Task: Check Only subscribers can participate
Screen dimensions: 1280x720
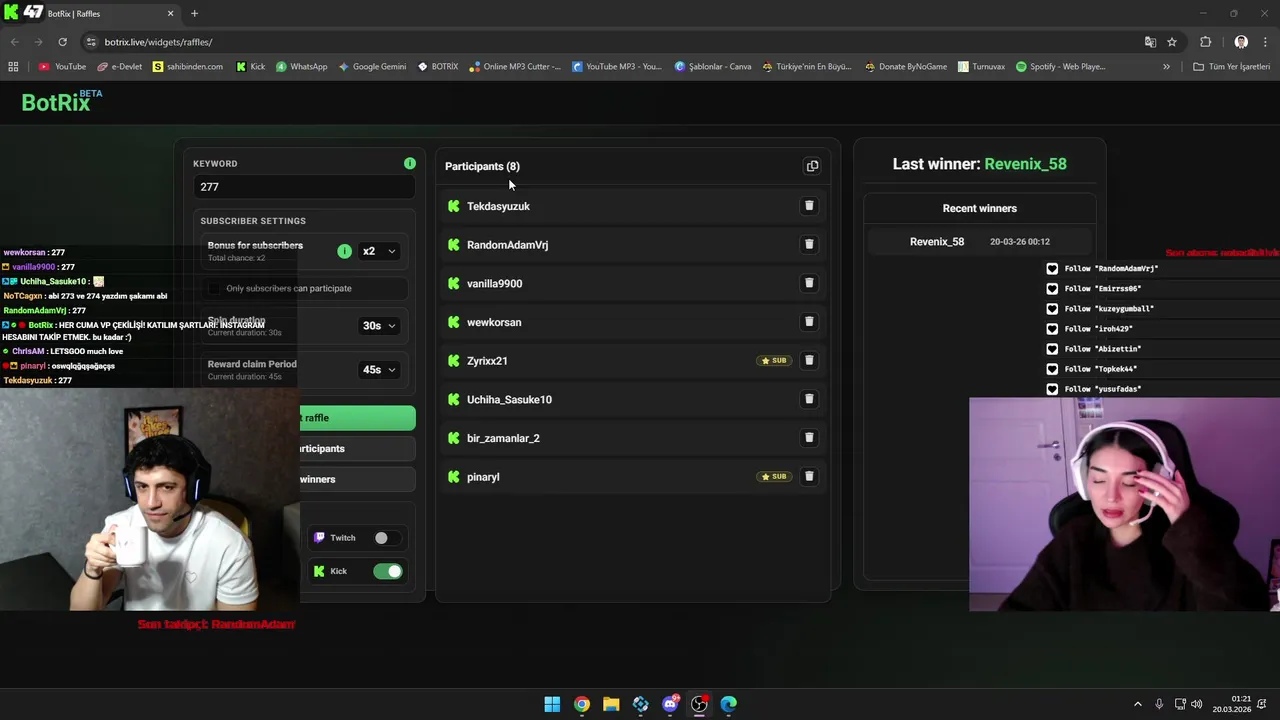Action: pos(213,288)
